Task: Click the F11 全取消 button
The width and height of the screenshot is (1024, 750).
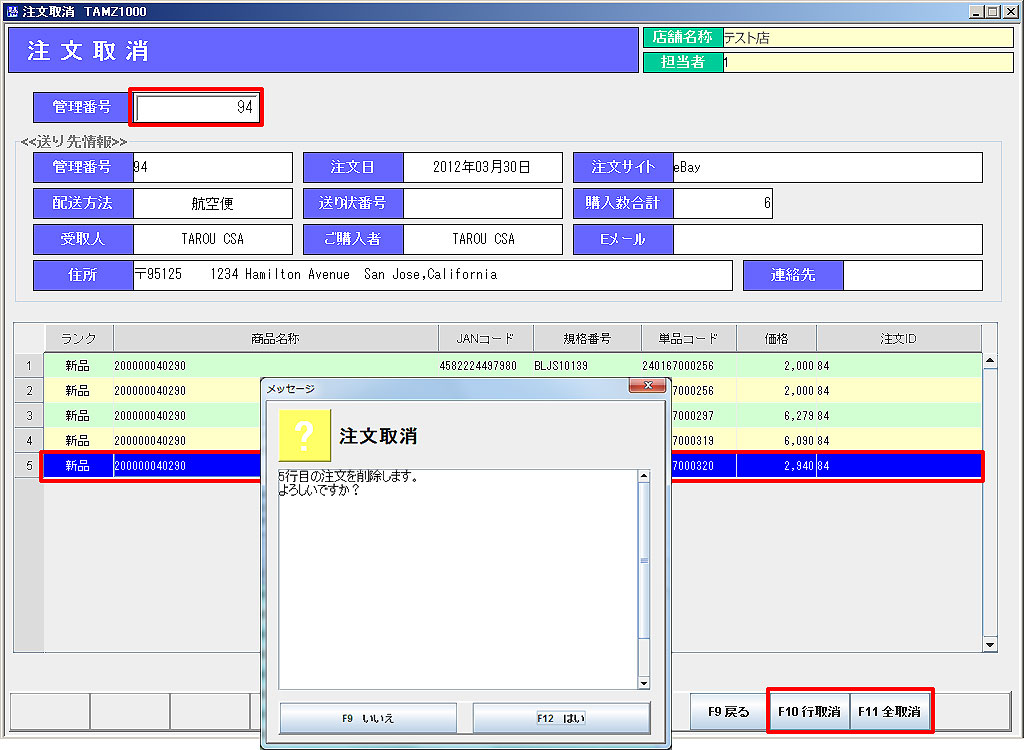Action: [x=890, y=712]
